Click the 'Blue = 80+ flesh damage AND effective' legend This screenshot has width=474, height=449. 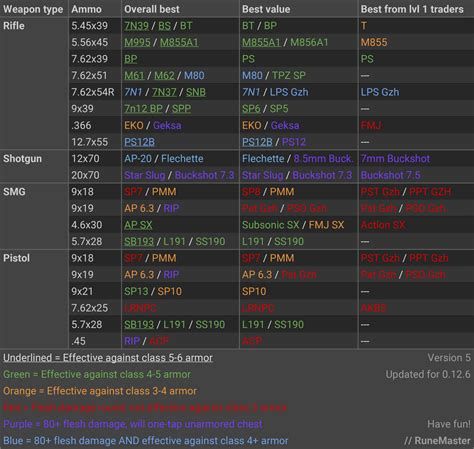(145, 441)
